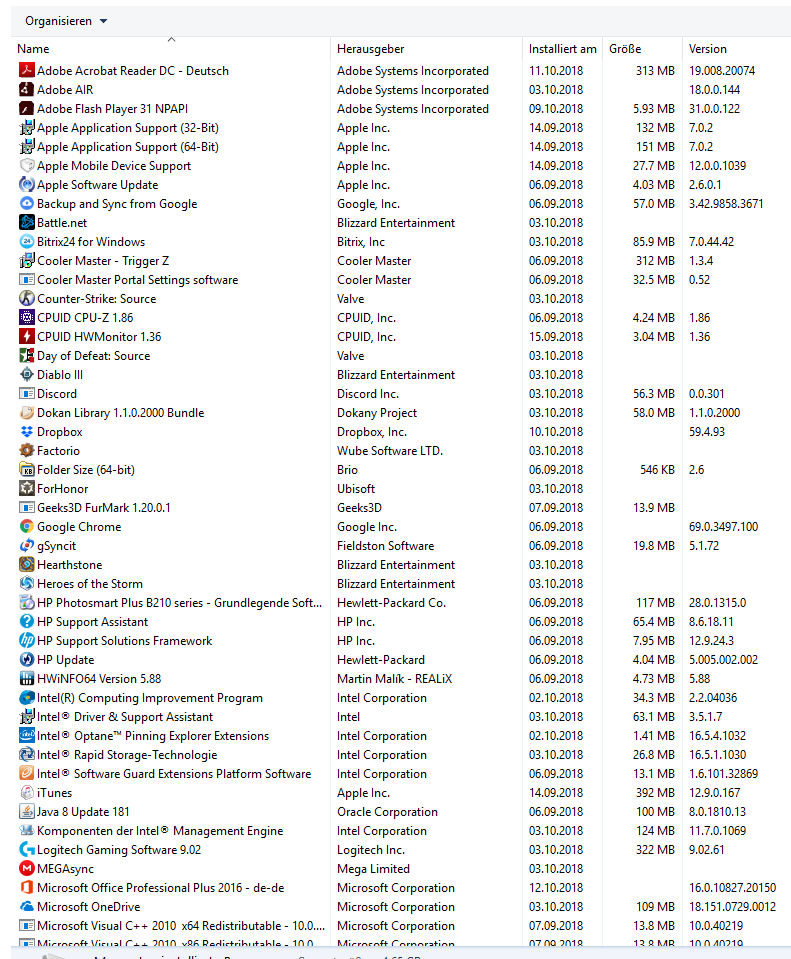Click the HP Support Solutions Framework icon

(26, 640)
